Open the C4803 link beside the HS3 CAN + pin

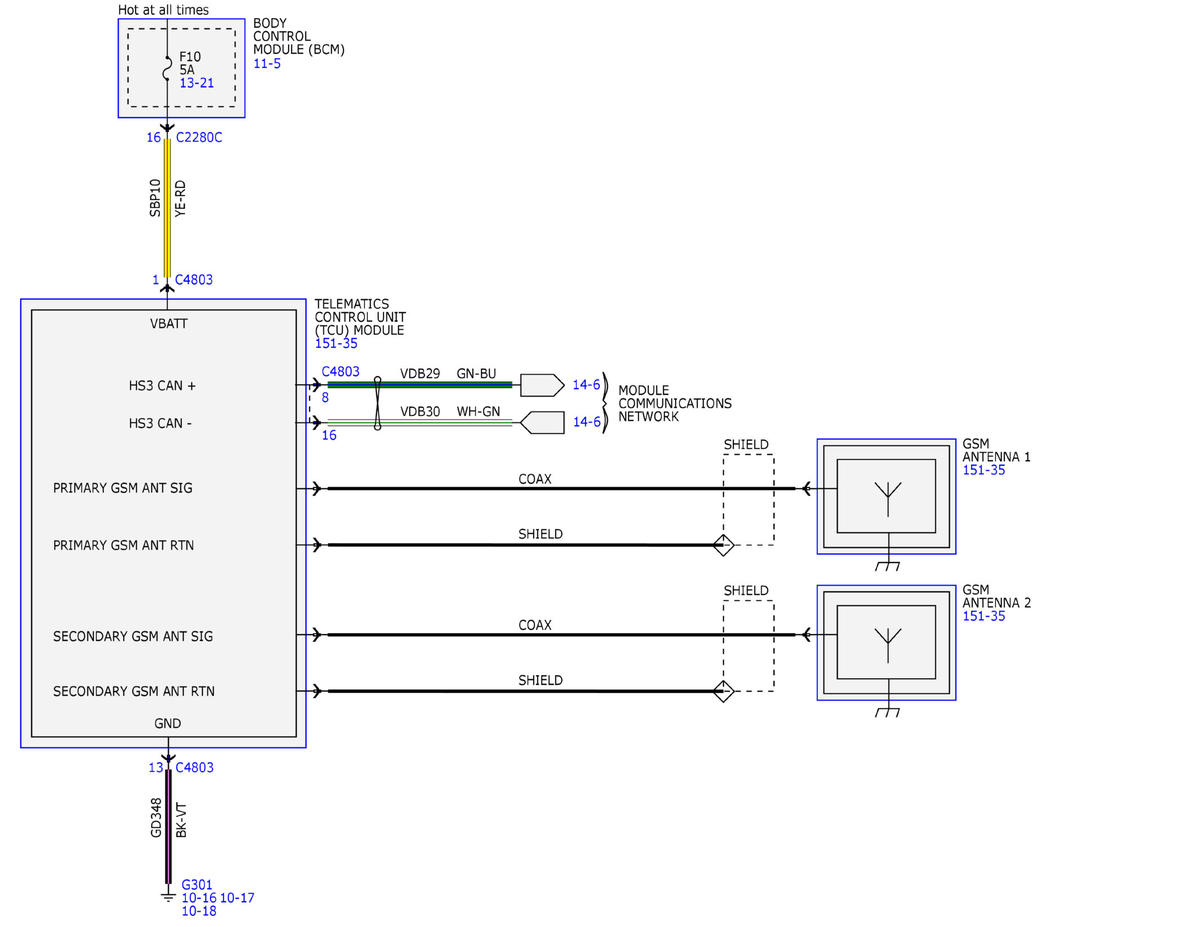coord(341,371)
